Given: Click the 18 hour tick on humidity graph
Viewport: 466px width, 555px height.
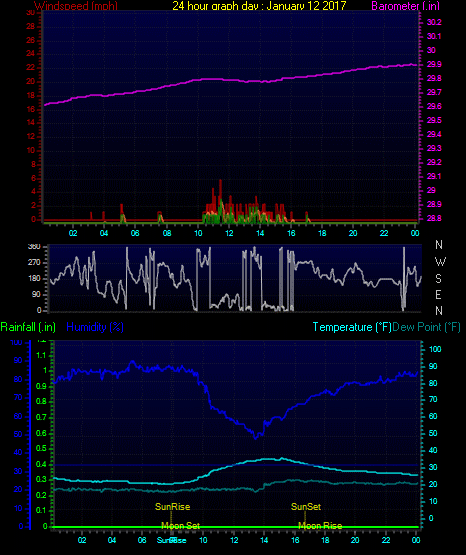Looking at the screenshot, I should pyautogui.click(x=325, y=540).
